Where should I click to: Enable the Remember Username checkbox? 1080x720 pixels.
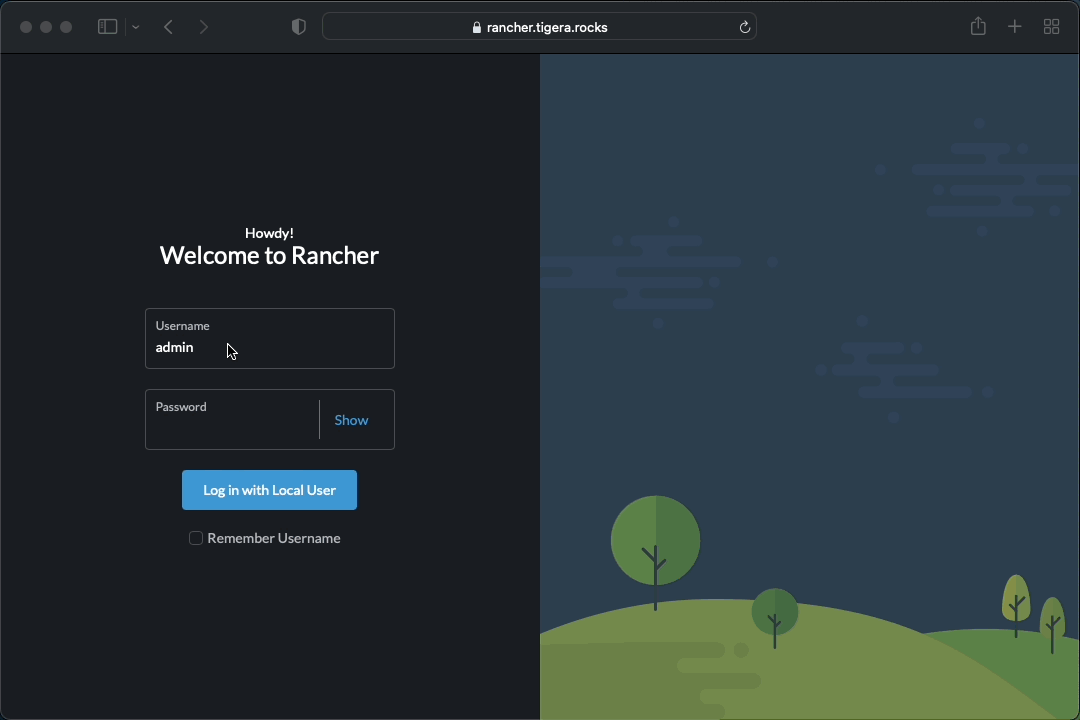(196, 538)
